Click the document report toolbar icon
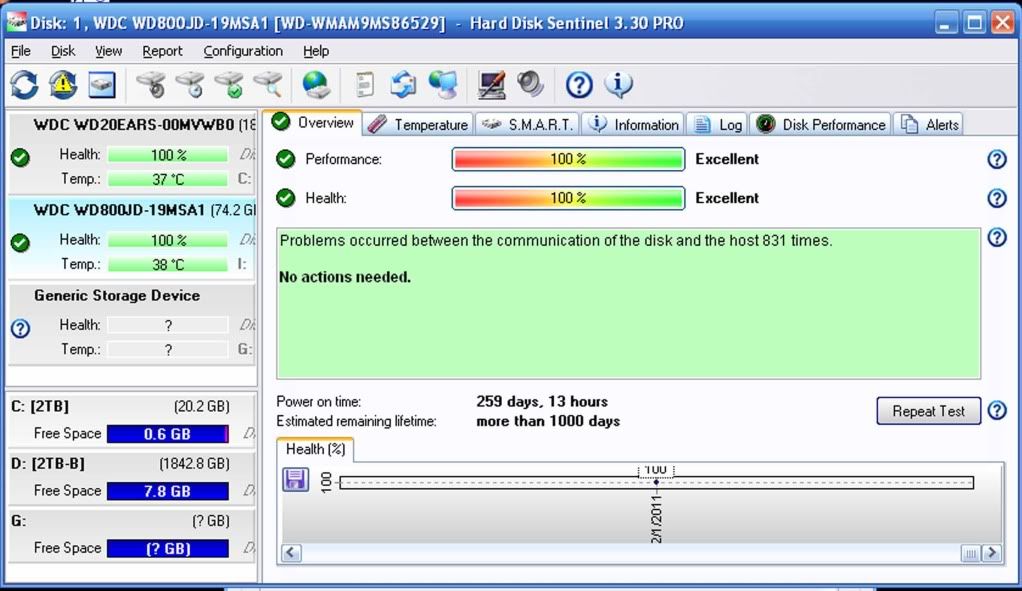 pyautogui.click(x=365, y=85)
